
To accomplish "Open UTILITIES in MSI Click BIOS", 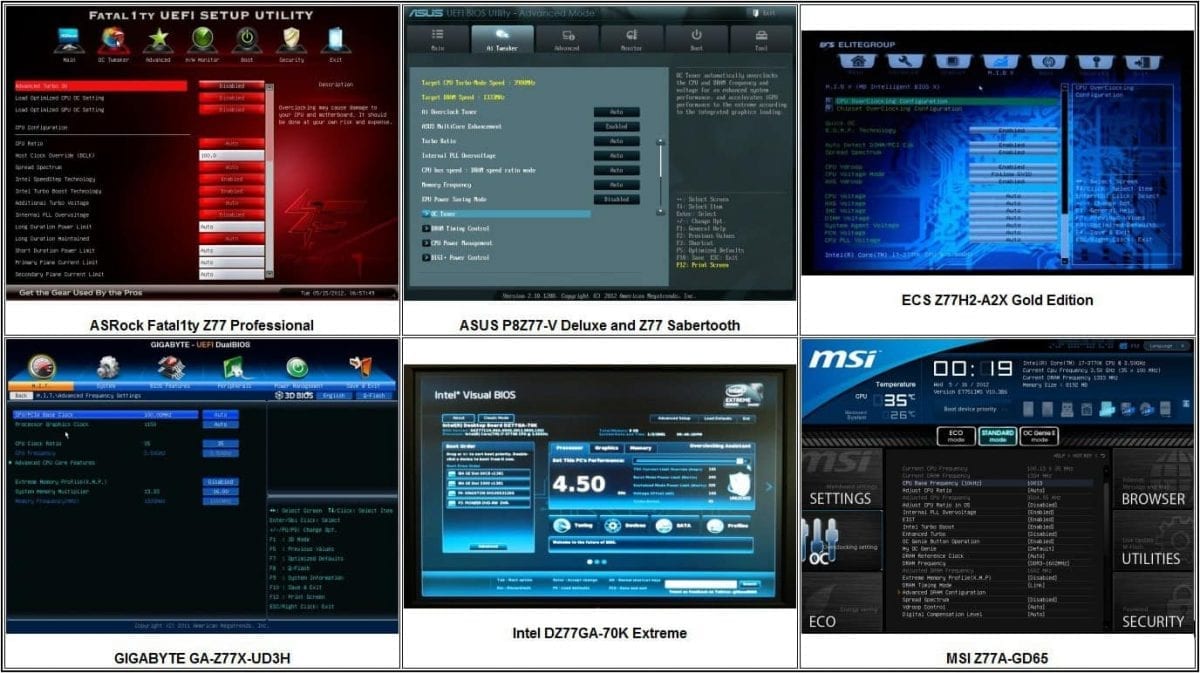I will (1151, 559).
